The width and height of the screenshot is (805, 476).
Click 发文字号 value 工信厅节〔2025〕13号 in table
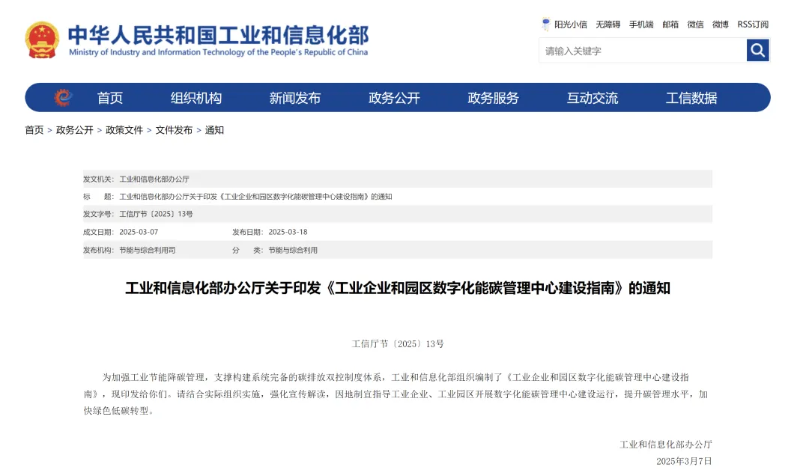pos(156,214)
